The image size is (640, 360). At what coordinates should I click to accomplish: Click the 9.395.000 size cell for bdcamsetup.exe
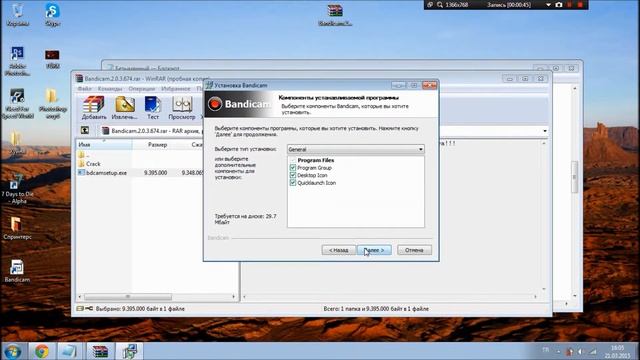[155, 173]
